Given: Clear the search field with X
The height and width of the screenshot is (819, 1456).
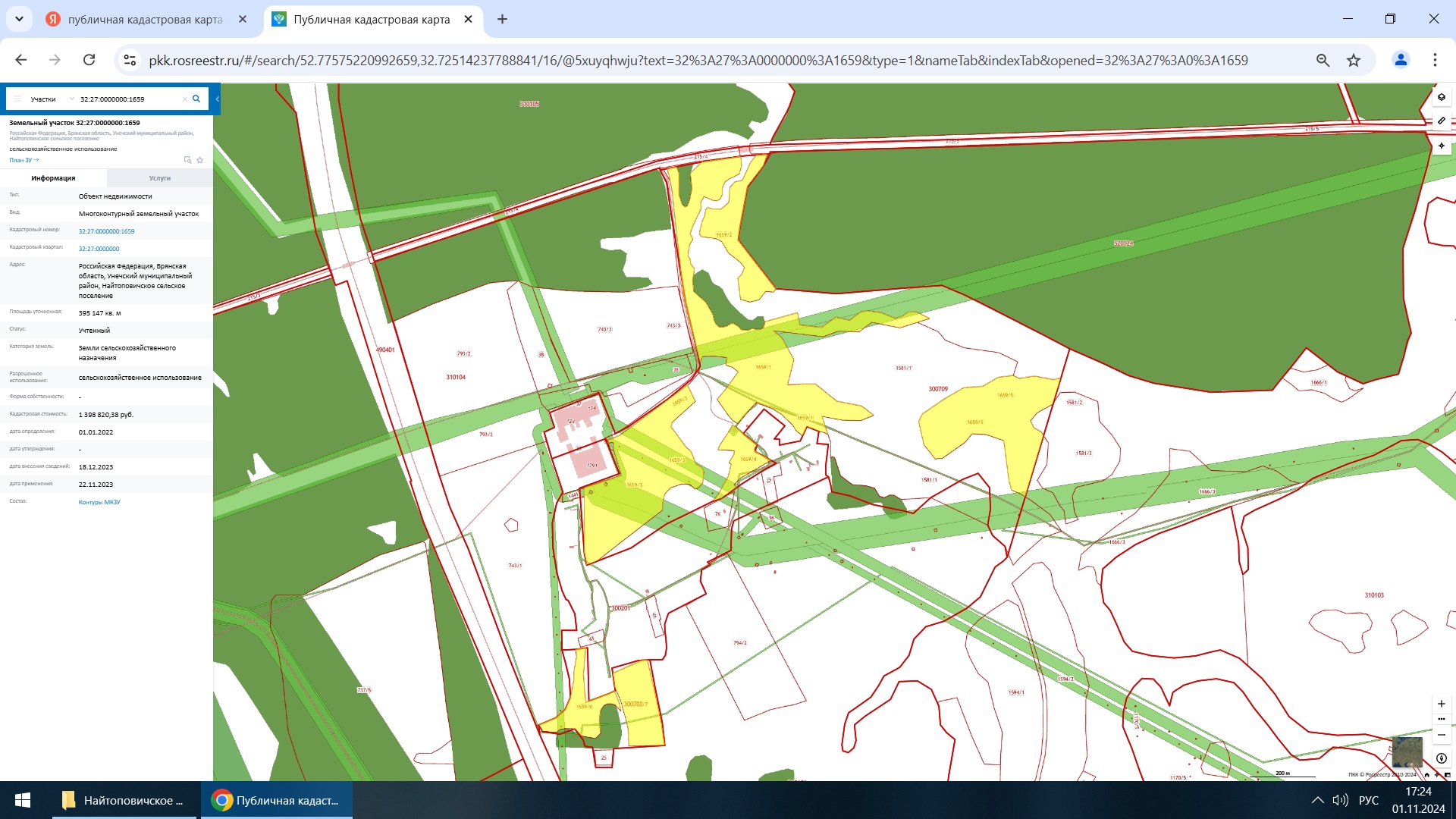Looking at the screenshot, I should coord(184,99).
